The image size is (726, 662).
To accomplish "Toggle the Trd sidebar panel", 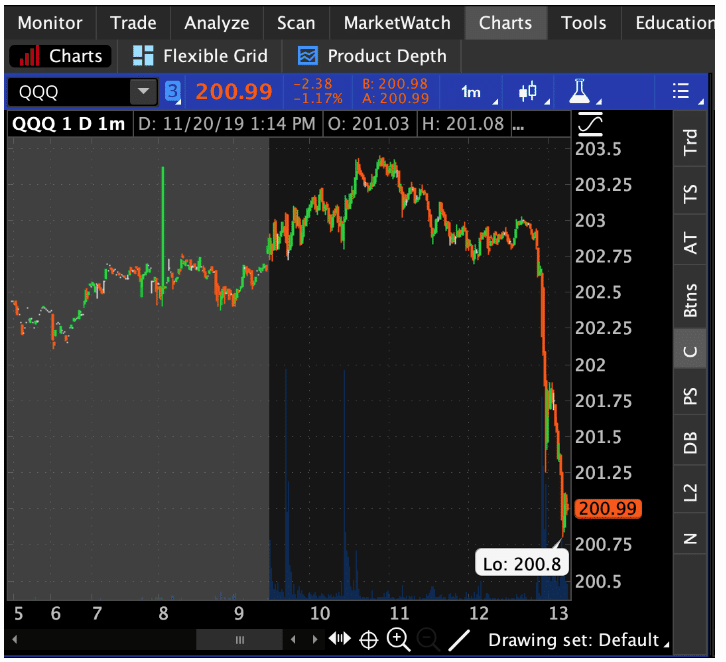I will tap(690, 141).
